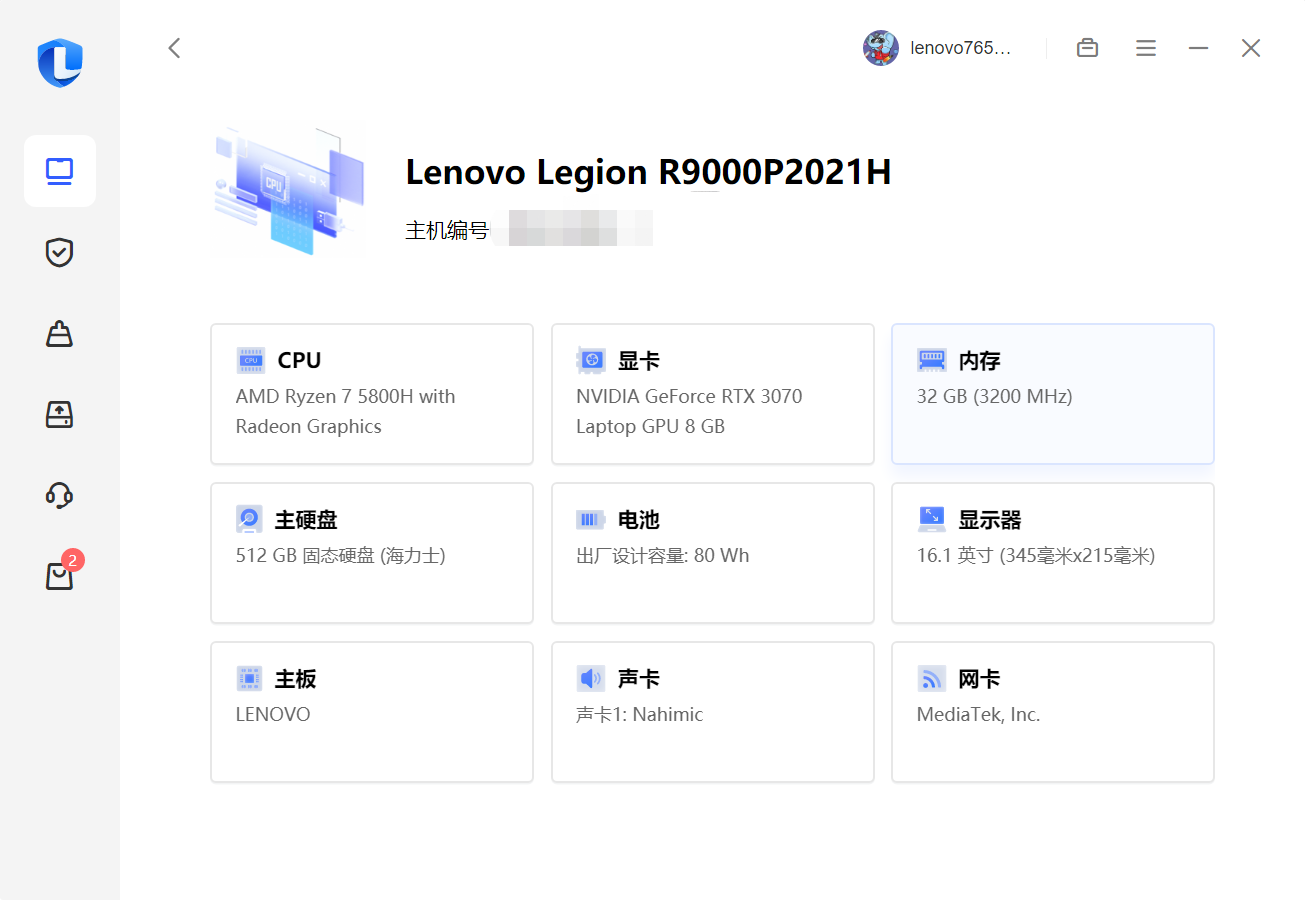Click the Lenovo shield logo in sidebar

60,63
